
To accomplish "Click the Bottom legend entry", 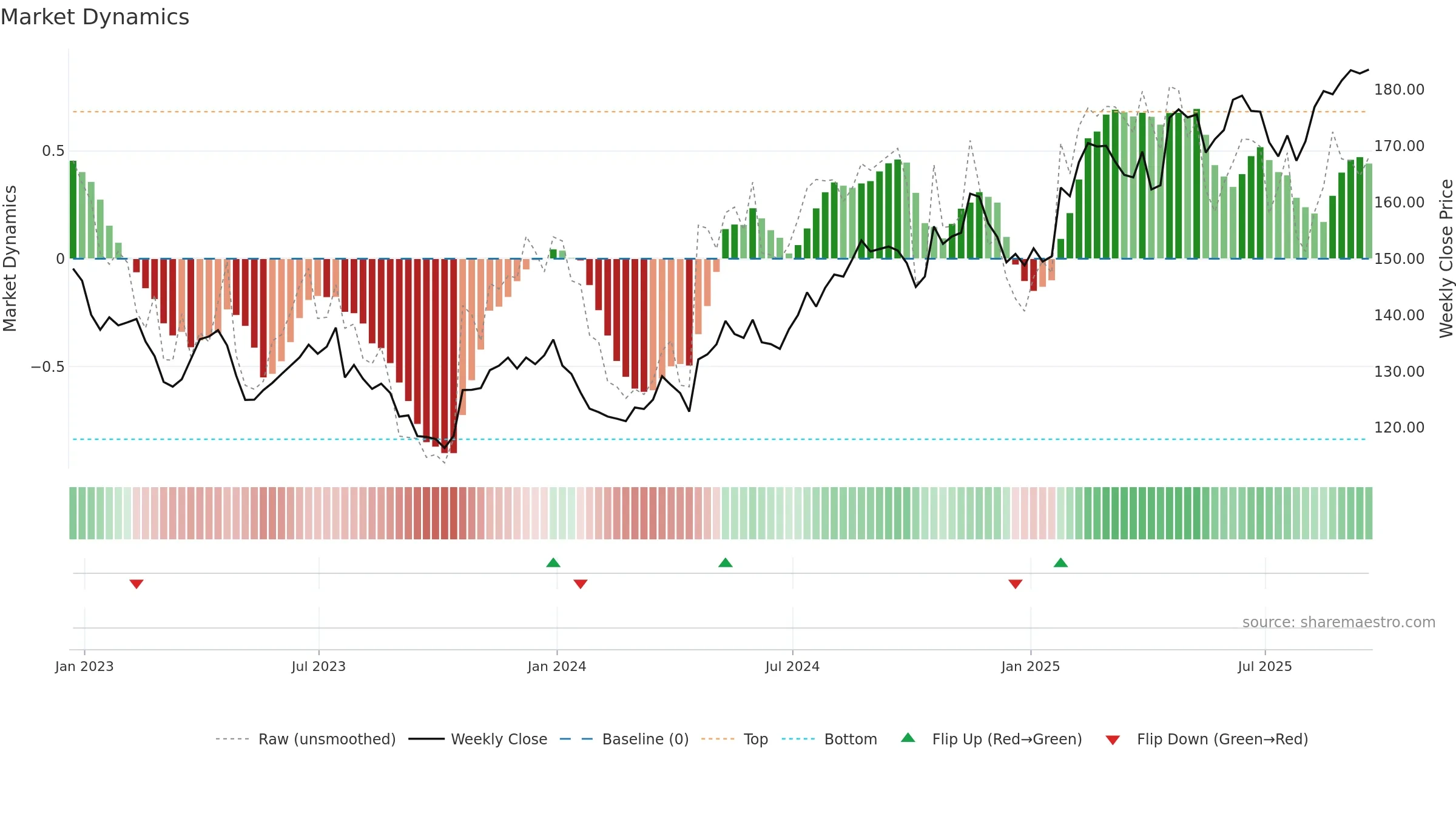I will [x=829, y=739].
